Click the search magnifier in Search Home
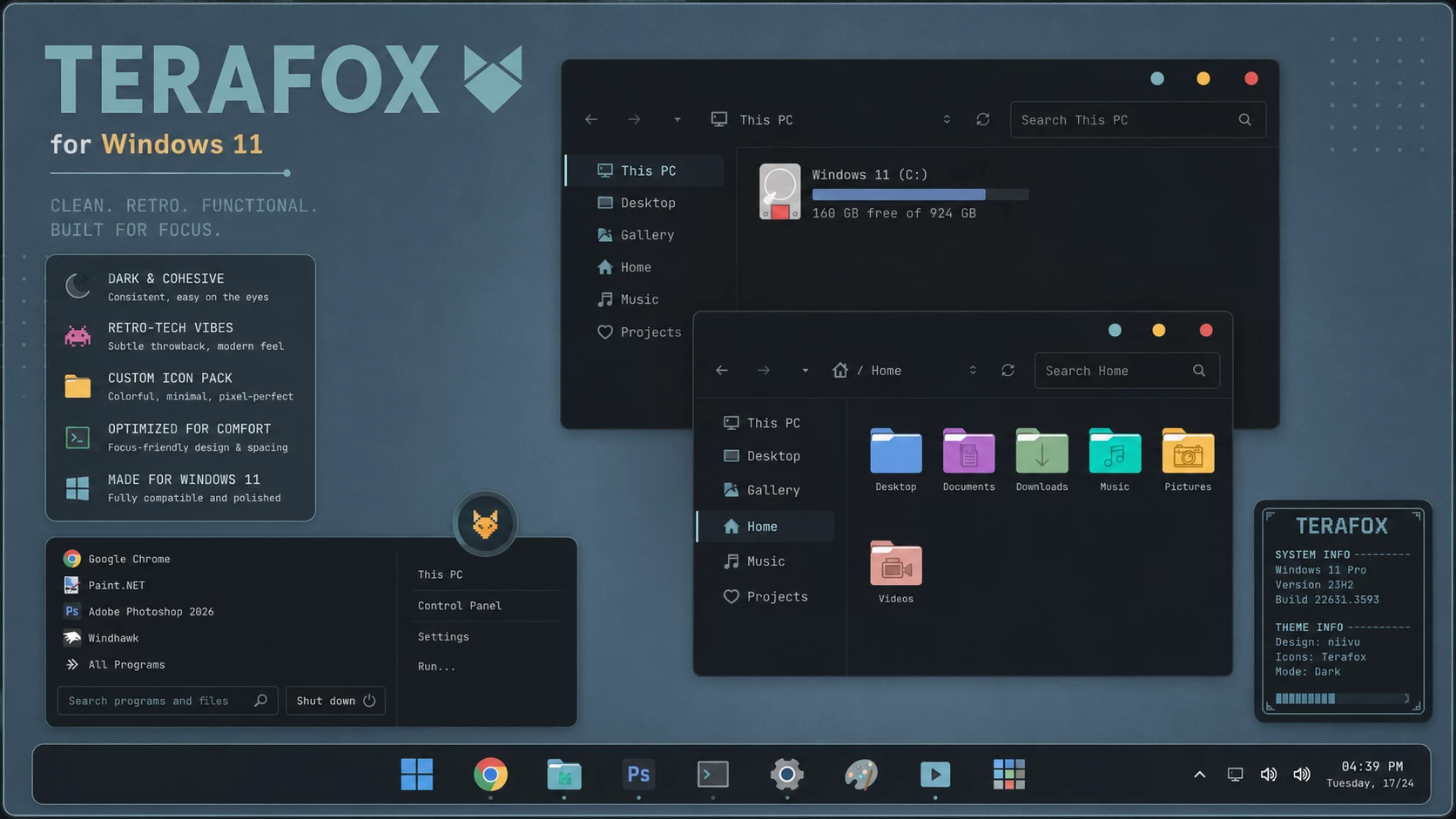Viewport: 1456px width, 819px height. tap(1199, 370)
